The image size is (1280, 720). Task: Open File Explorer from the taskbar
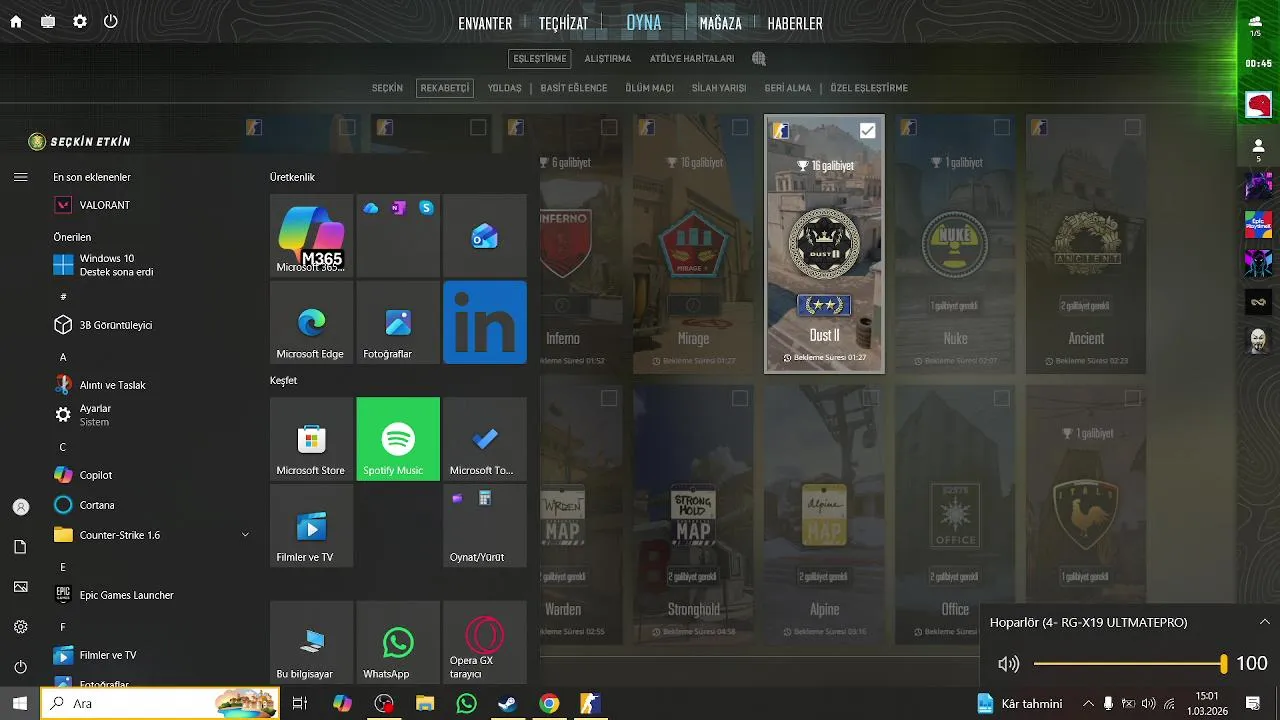(425, 704)
